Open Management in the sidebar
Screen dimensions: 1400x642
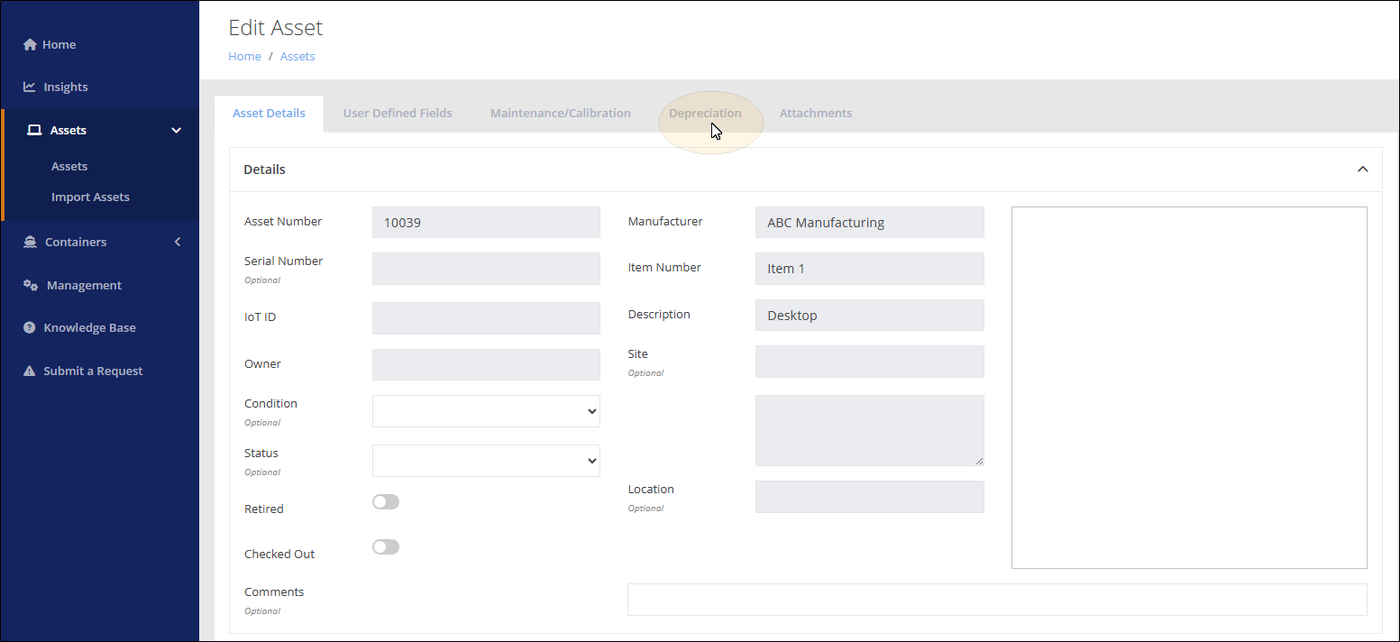click(84, 285)
